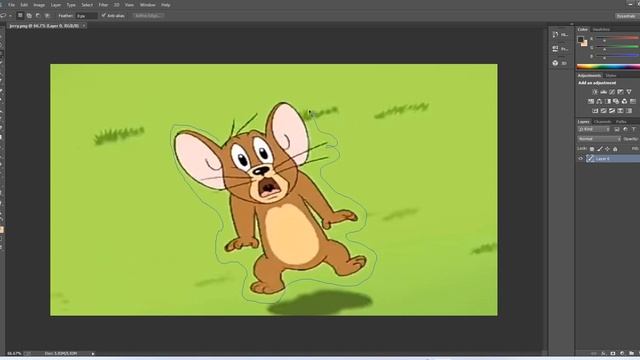This screenshot has height=360, width=640.
Task: Add a Hue/Saturation adjustment
Action: (591, 101)
